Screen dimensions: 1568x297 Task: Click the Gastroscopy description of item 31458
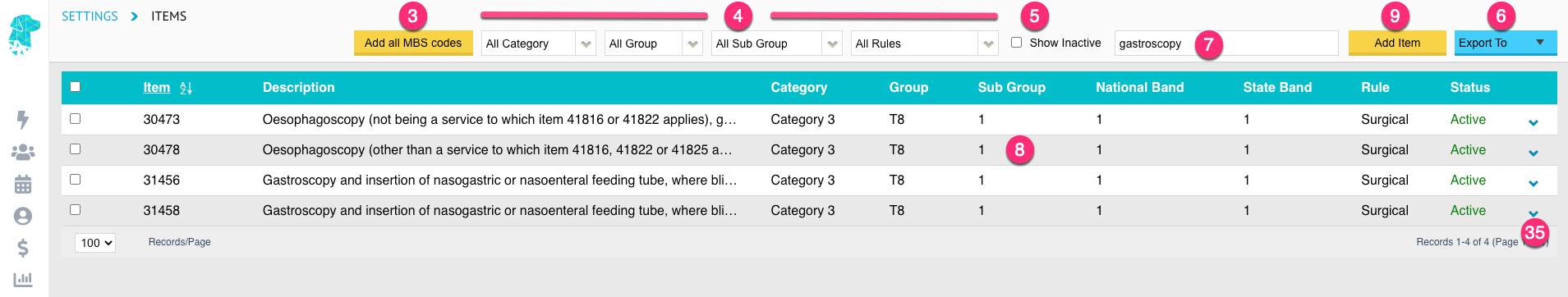499,211
